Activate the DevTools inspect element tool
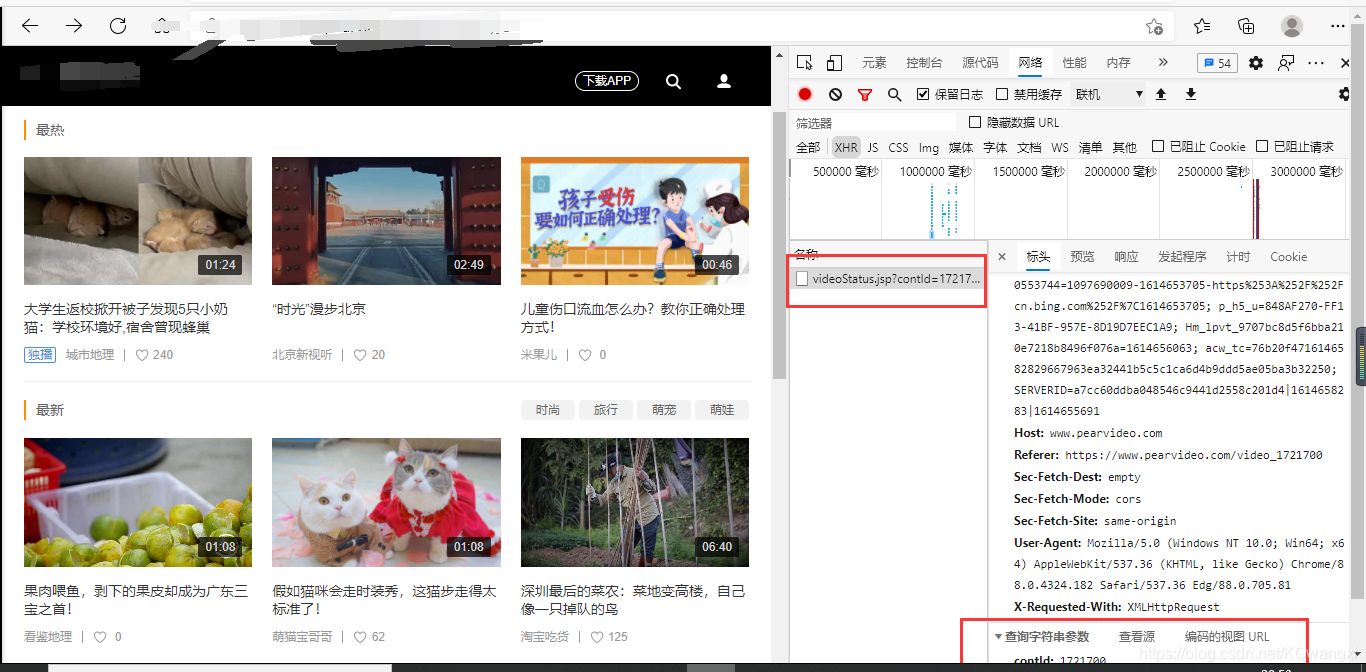The image size is (1366, 672). point(805,63)
